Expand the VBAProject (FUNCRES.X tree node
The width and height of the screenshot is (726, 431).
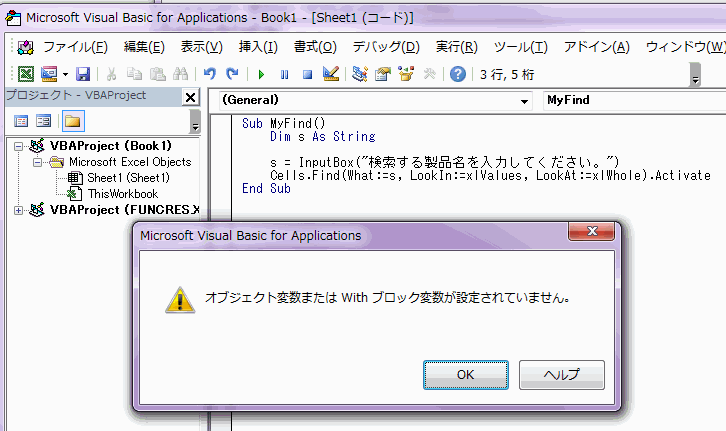point(18,210)
